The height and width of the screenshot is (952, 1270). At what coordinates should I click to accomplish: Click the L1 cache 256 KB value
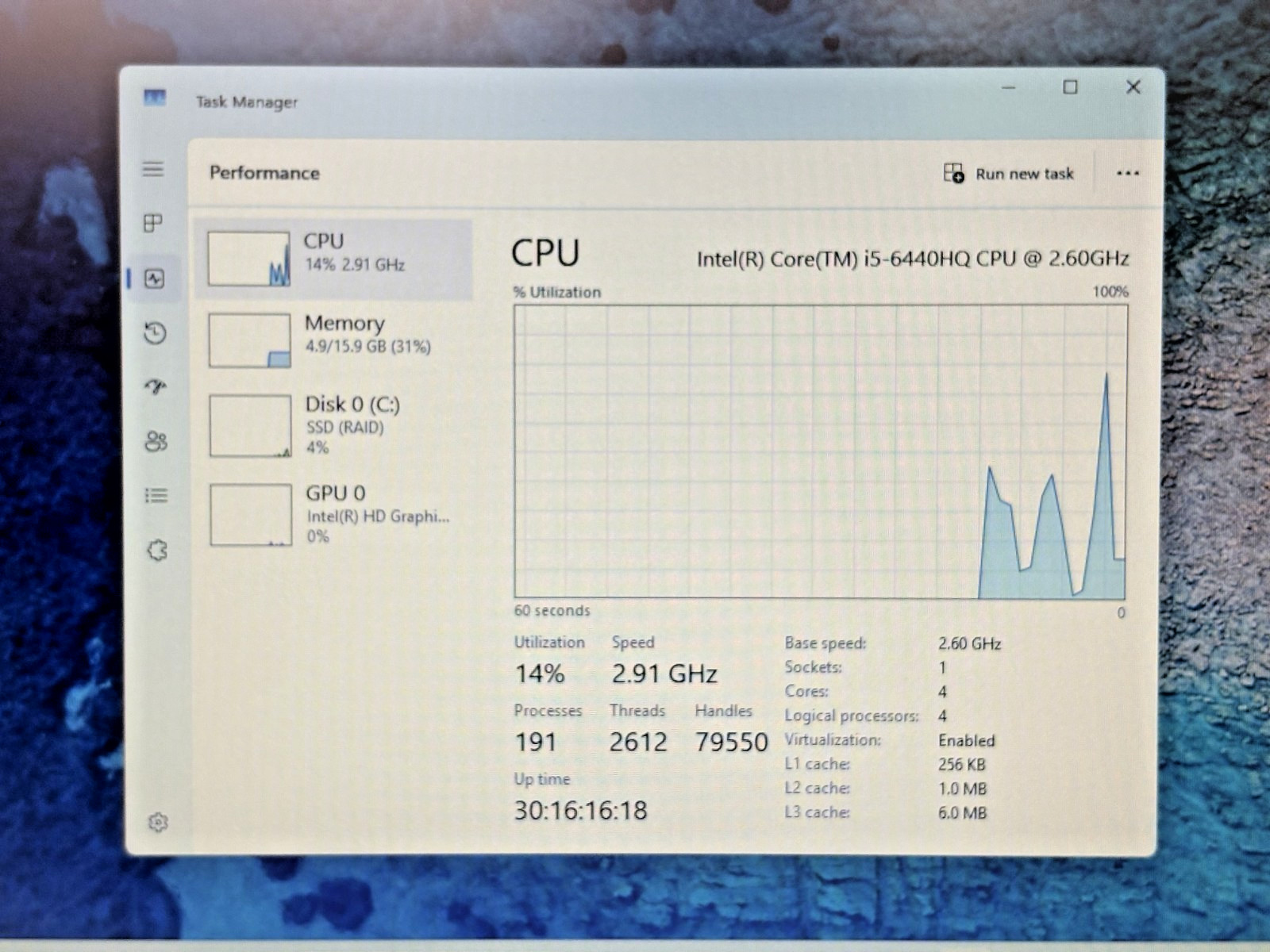point(961,765)
